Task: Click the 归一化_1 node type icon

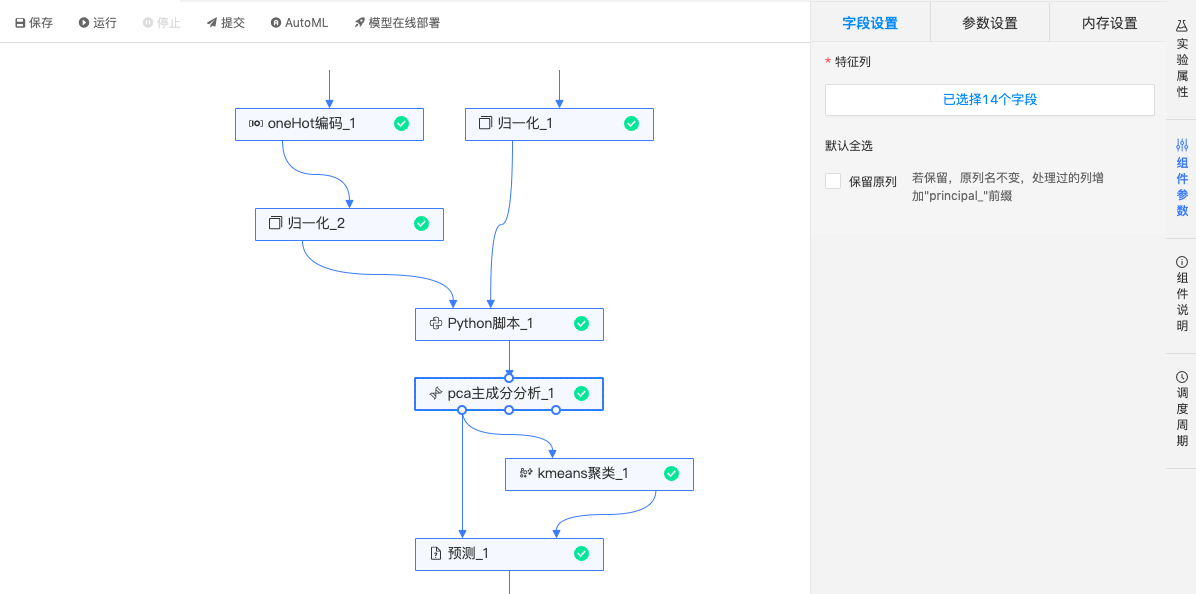Action: (485, 124)
